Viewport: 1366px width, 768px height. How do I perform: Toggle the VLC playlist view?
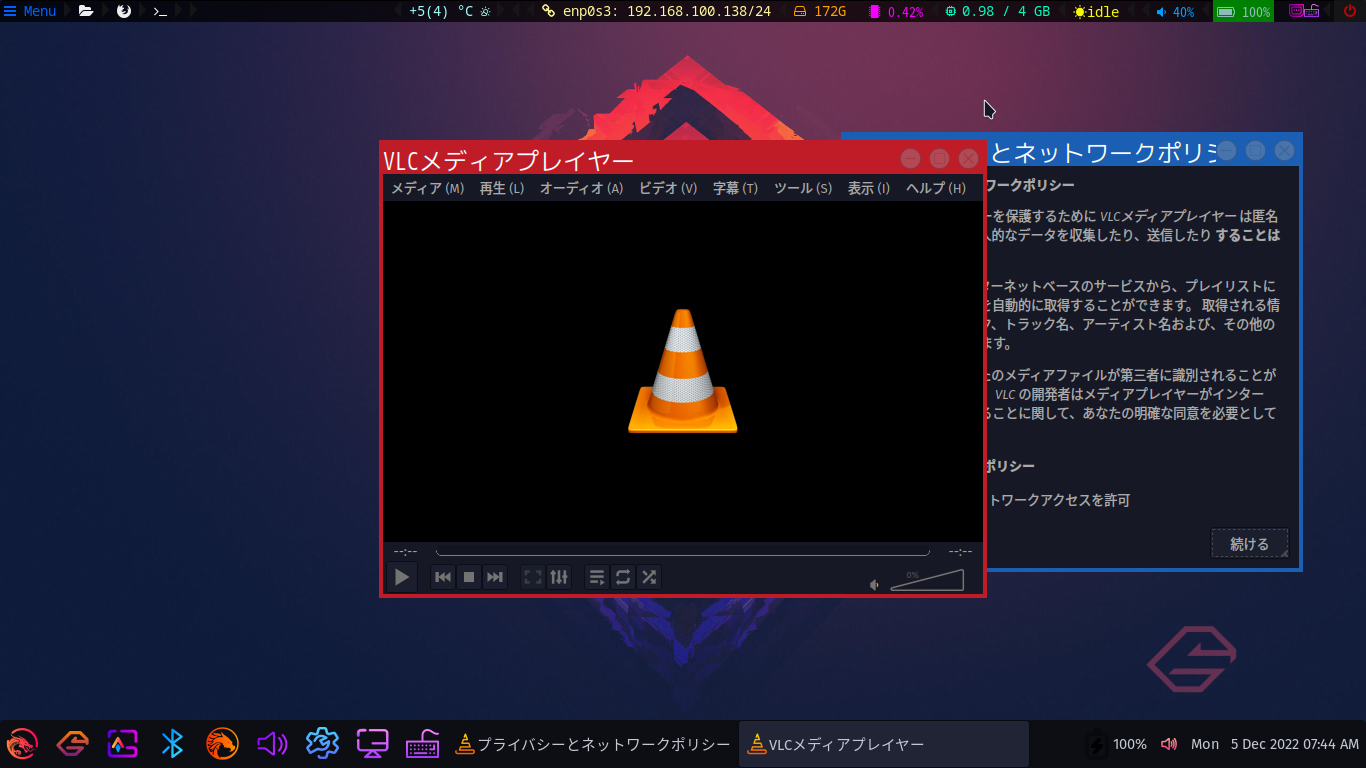coord(597,577)
